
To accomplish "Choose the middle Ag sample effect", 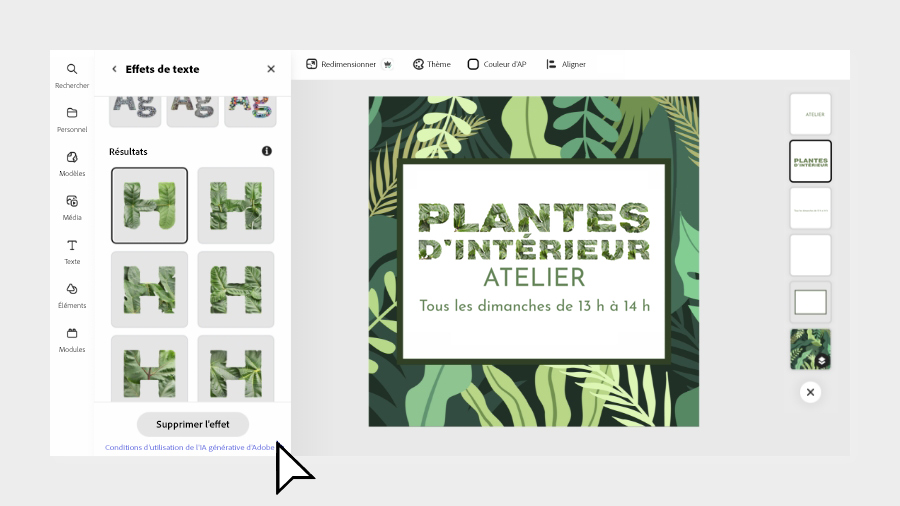I will 192,111.
